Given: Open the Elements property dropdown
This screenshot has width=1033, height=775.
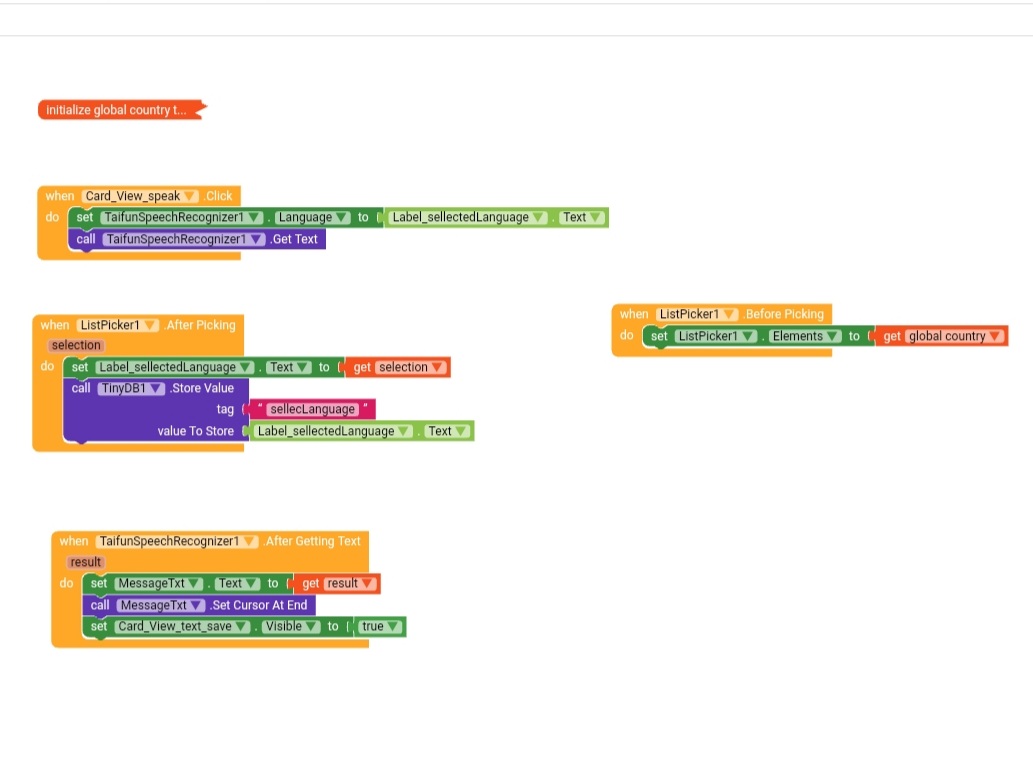Looking at the screenshot, I should pyautogui.click(x=805, y=336).
